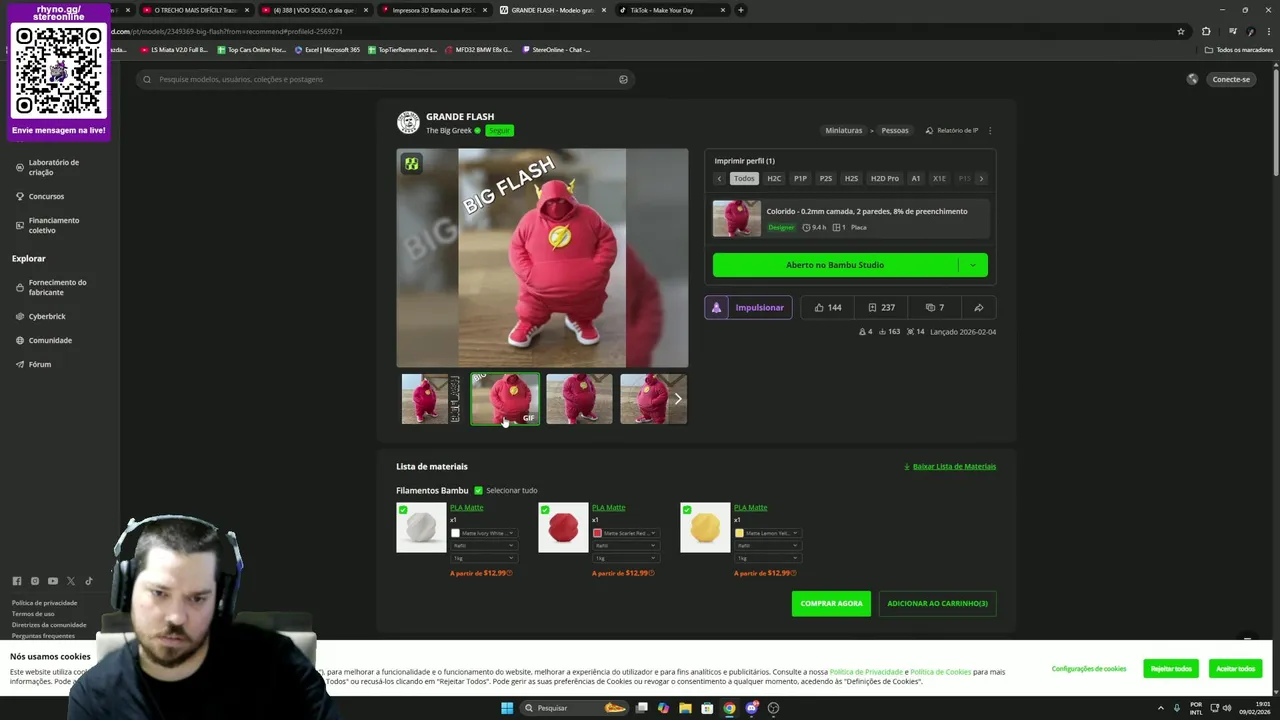Open Refill dropdown under Lemon Yellow filament
Screen dimensions: 1280x720
(x=768, y=546)
